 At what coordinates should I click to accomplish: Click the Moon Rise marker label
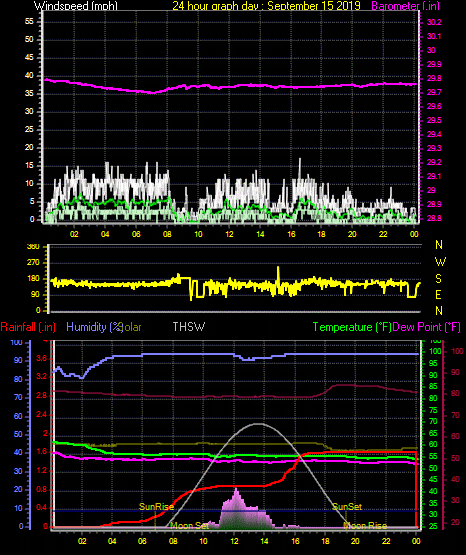coord(365,526)
